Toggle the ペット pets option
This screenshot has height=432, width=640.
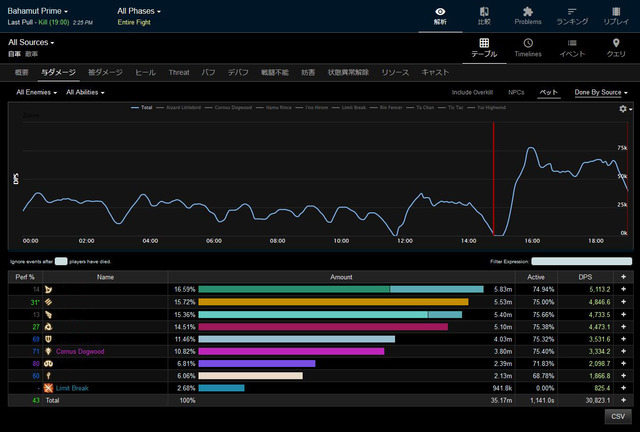pyautogui.click(x=549, y=92)
